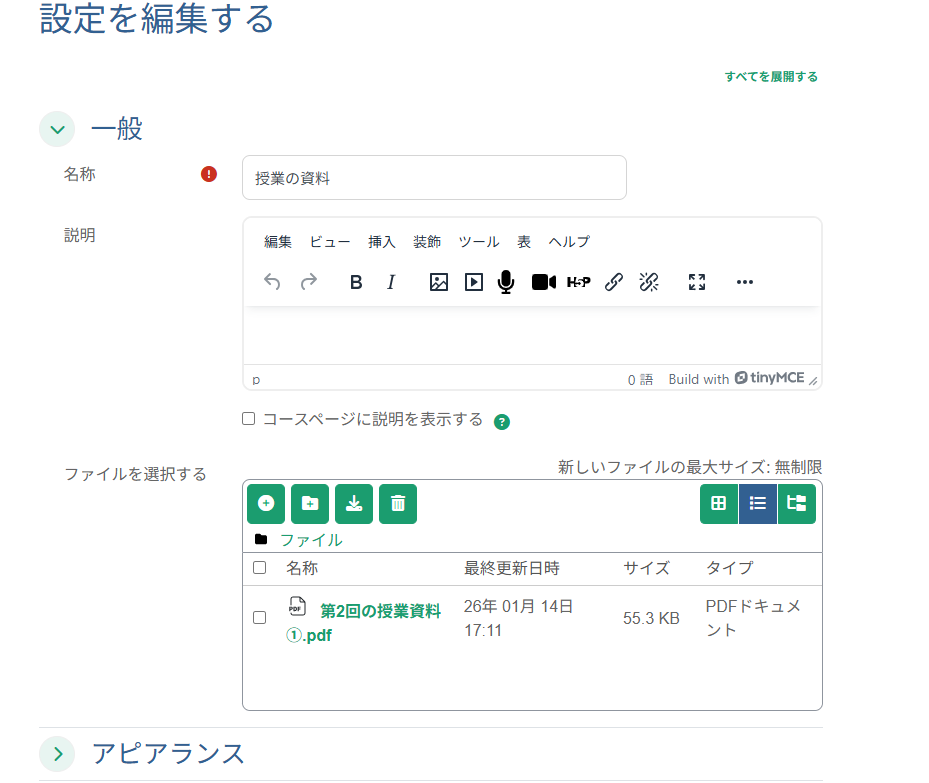Open the video recorder tool

coord(543,282)
